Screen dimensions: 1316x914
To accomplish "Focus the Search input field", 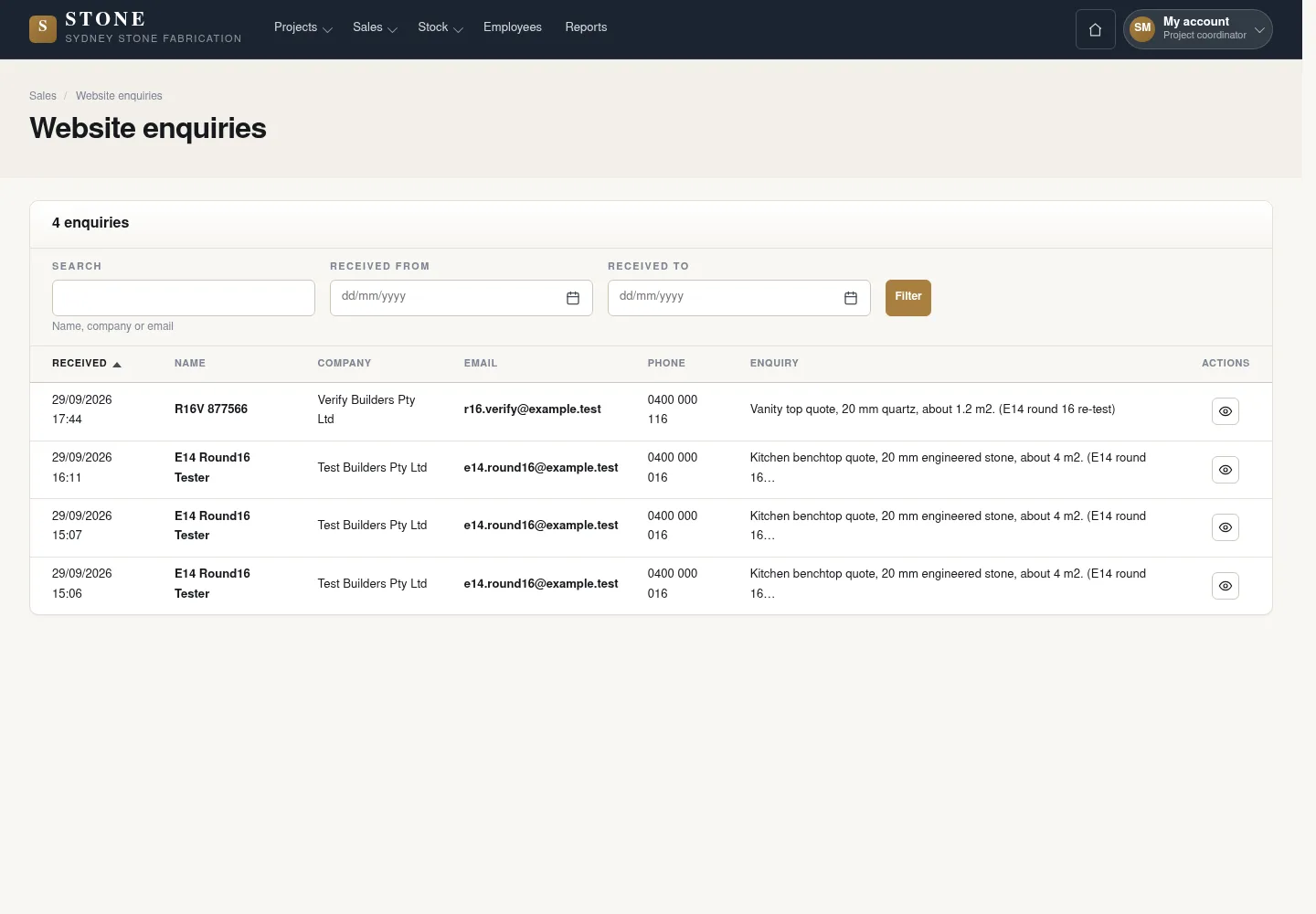I will coord(184,298).
